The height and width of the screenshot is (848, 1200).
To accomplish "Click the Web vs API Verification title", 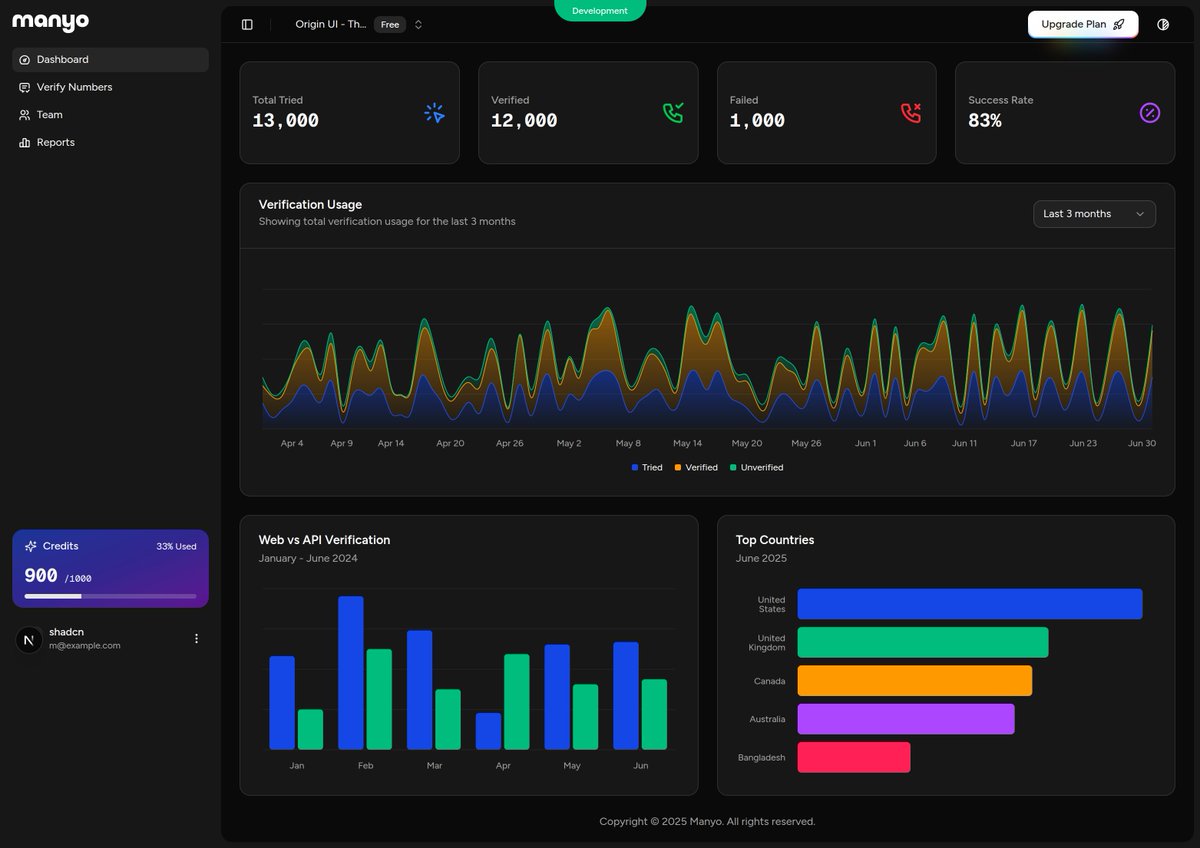I will (x=324, y=540).
